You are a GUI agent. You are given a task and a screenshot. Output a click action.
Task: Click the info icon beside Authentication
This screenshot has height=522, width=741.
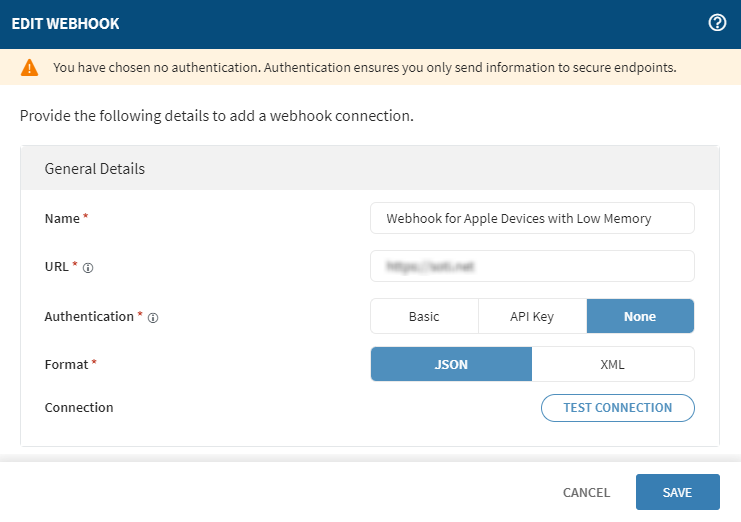(153, 318)
